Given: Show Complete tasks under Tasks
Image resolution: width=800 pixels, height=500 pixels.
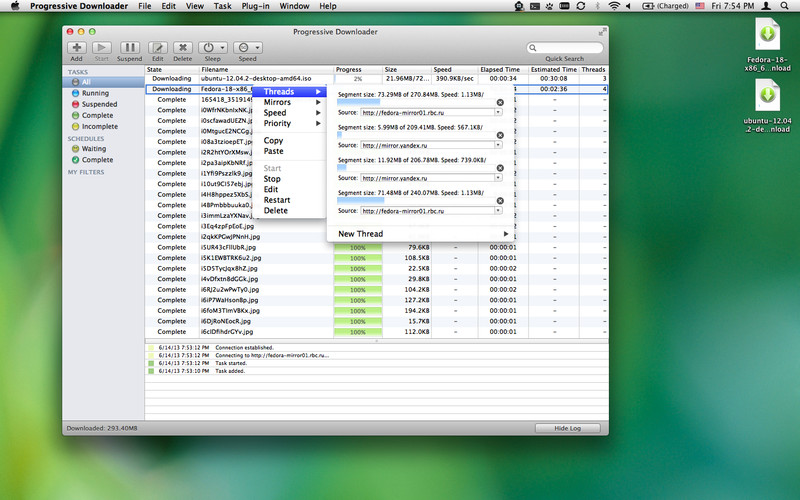Looking at the screenshot, I should click(97, 115).
